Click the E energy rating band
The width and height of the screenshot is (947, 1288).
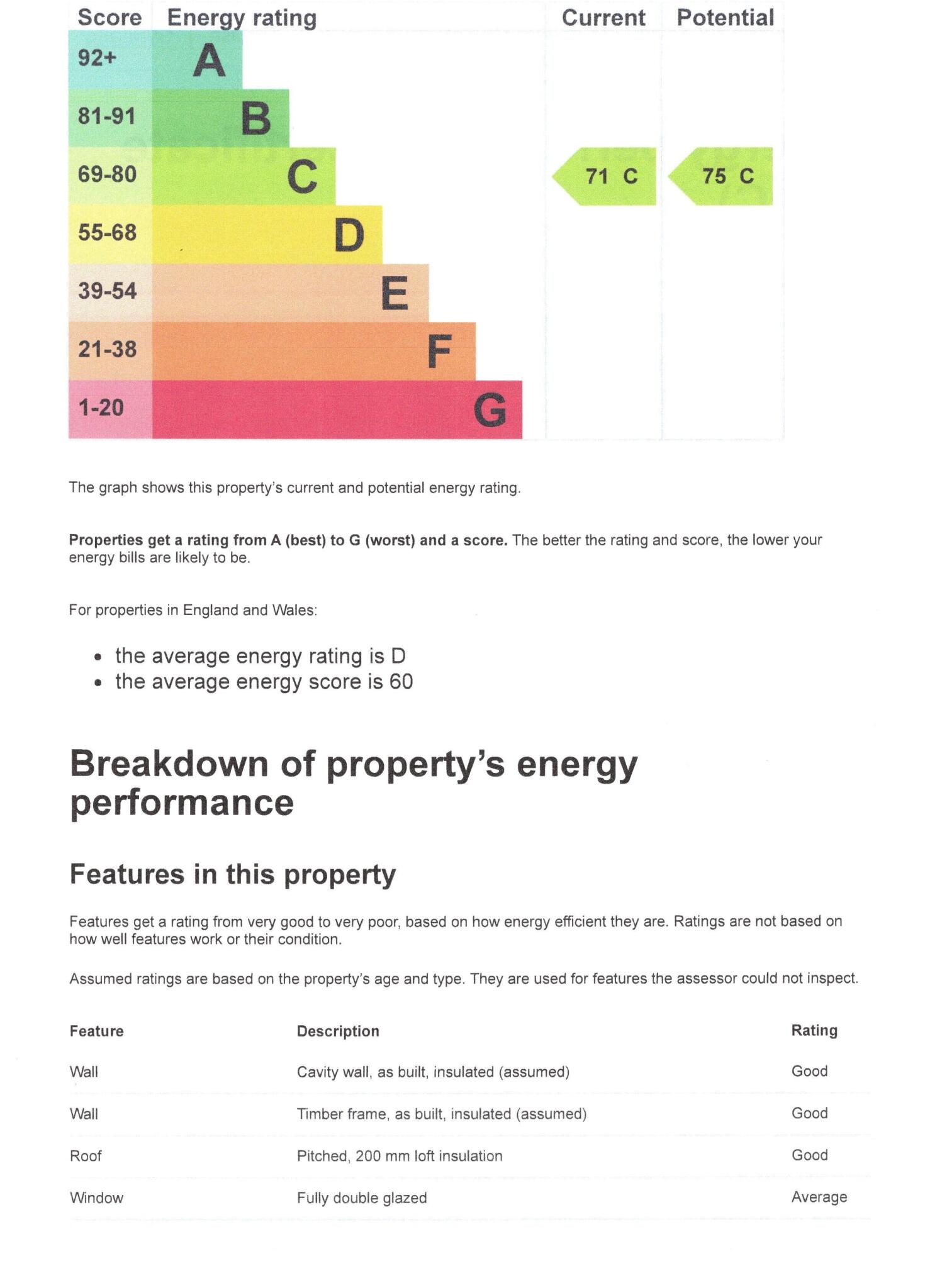click(x=290, y=293)
